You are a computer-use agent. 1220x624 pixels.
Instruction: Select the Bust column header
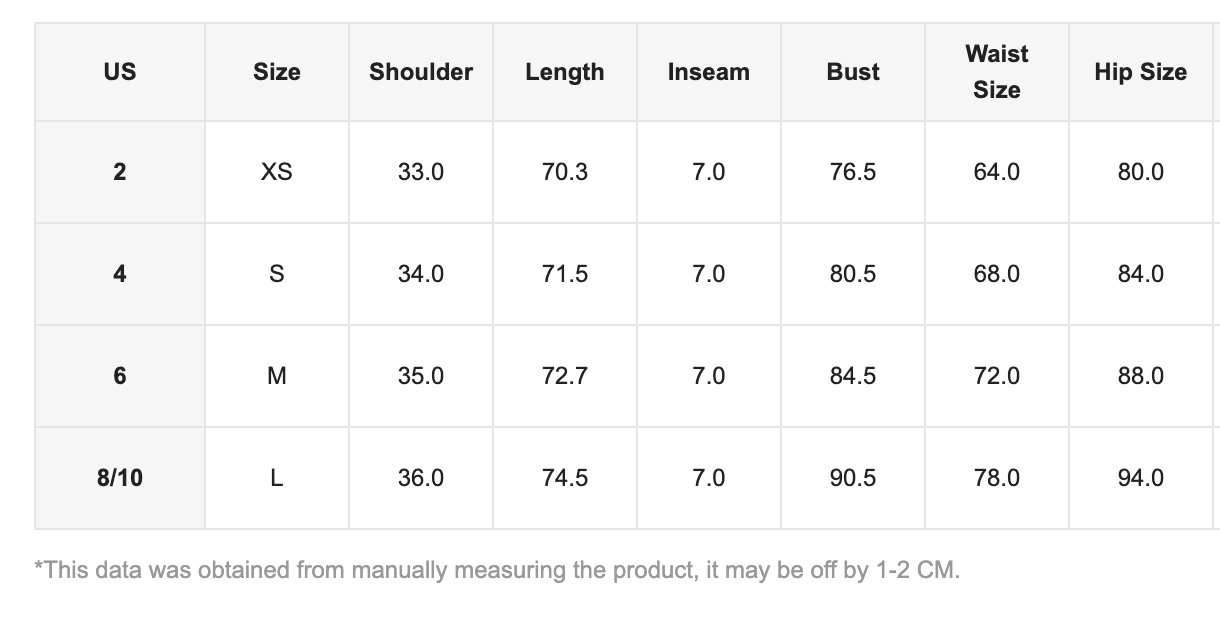tap(853, 72)
